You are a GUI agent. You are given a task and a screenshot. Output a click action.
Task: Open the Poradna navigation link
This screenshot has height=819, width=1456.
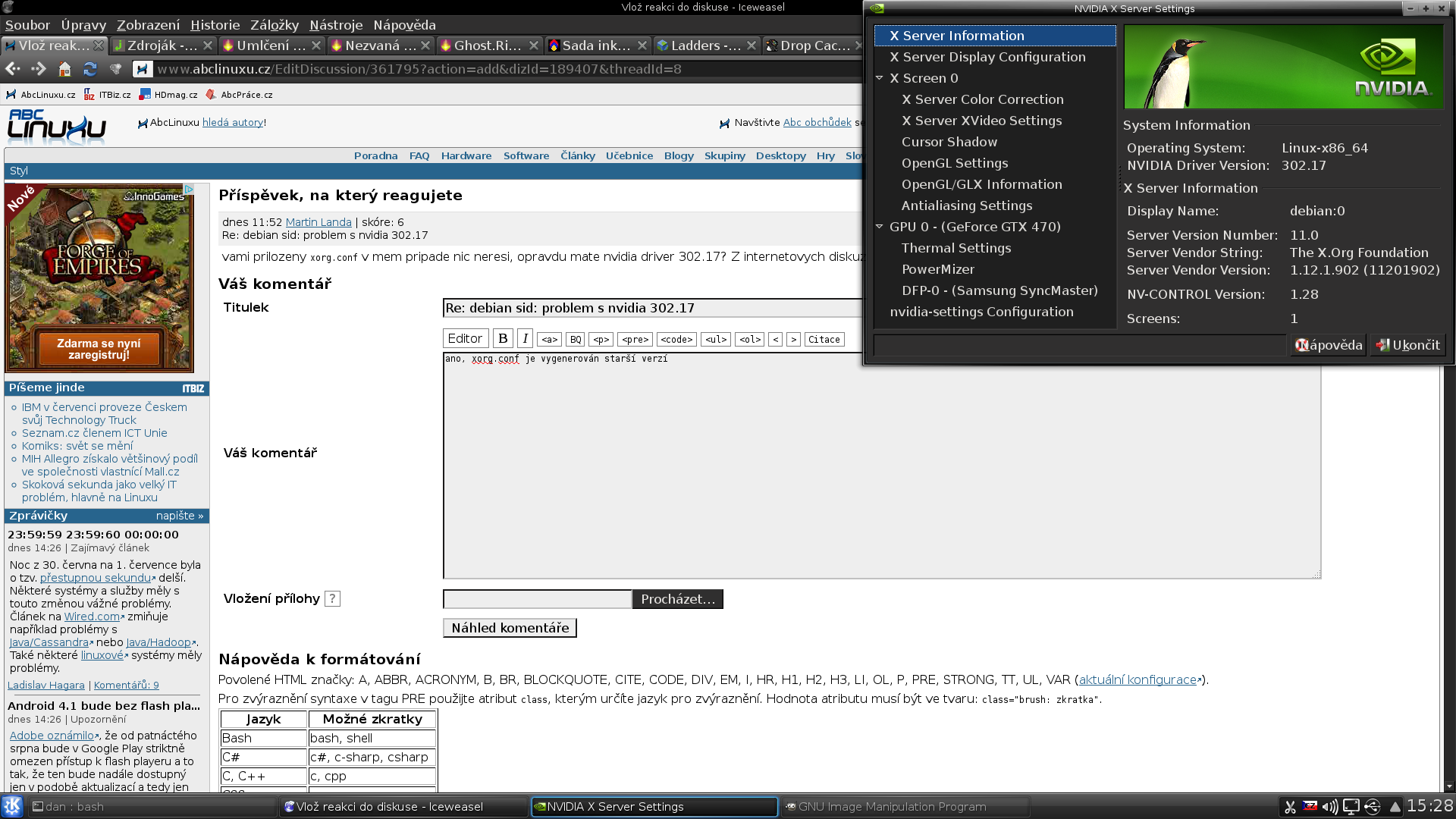coord(375,155)
